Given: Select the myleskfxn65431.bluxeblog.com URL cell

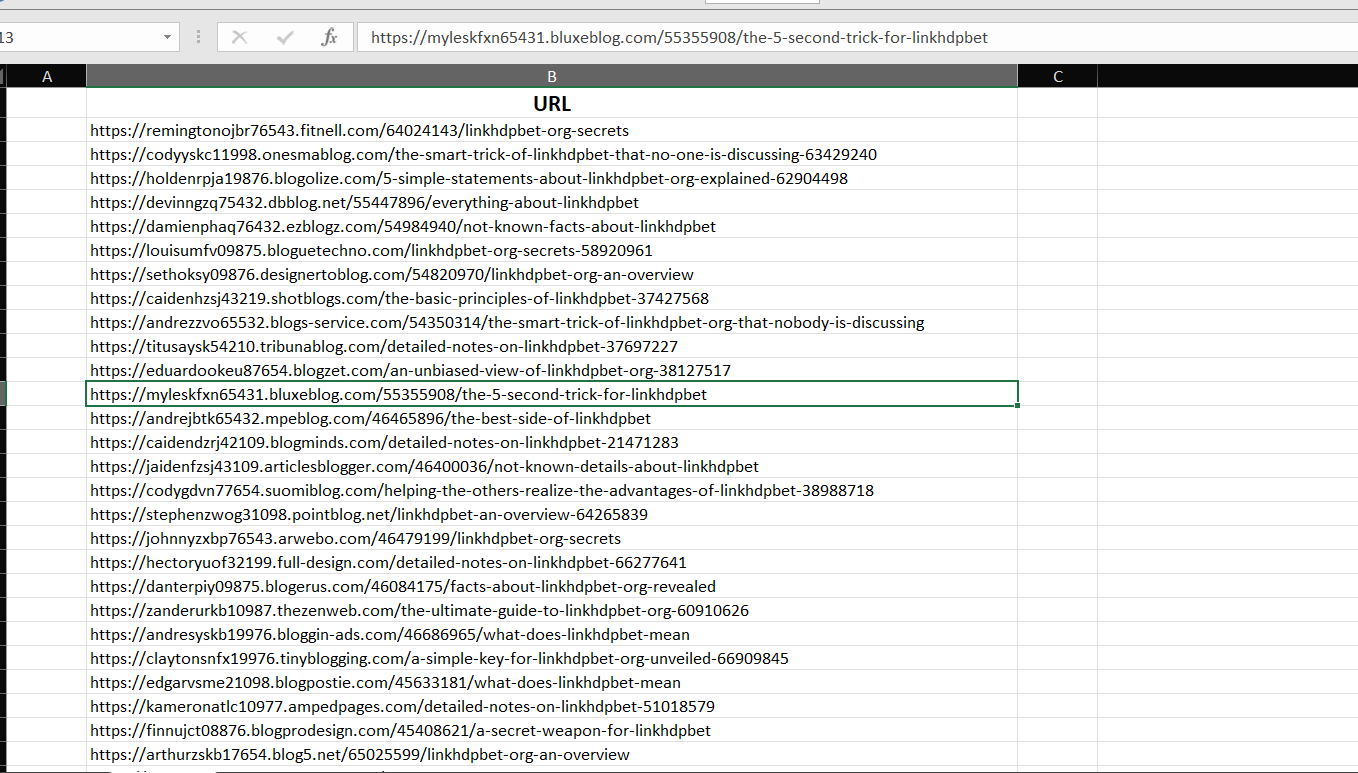Looking at the screenshot, I should [x=398, y=394].
